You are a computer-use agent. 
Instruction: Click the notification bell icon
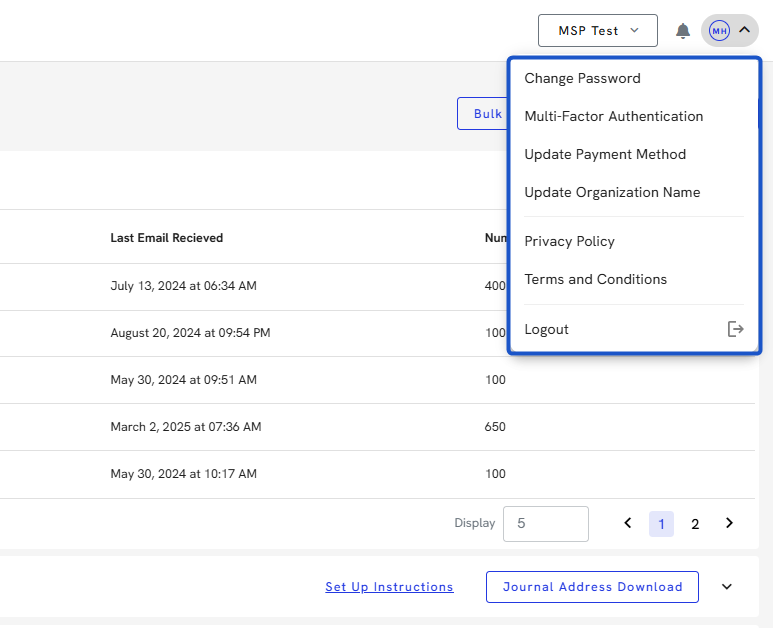[x=683, y=31]
